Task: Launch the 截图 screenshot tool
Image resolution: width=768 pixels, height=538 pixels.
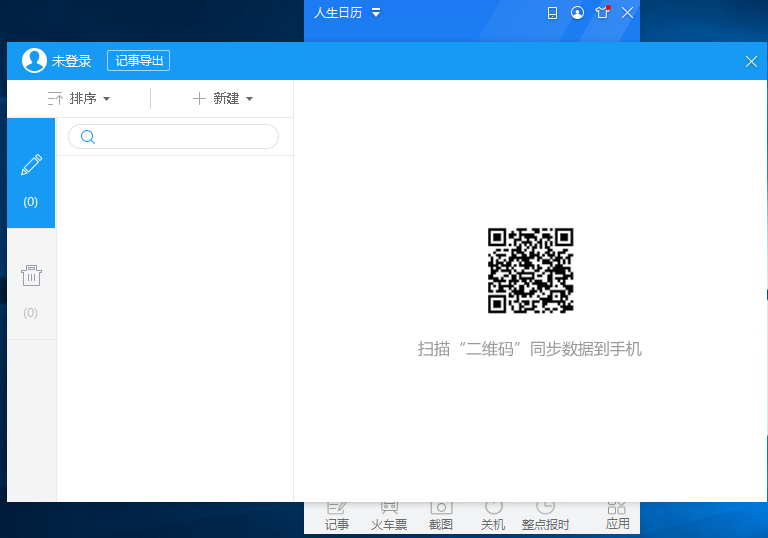Action: (441, 517)
